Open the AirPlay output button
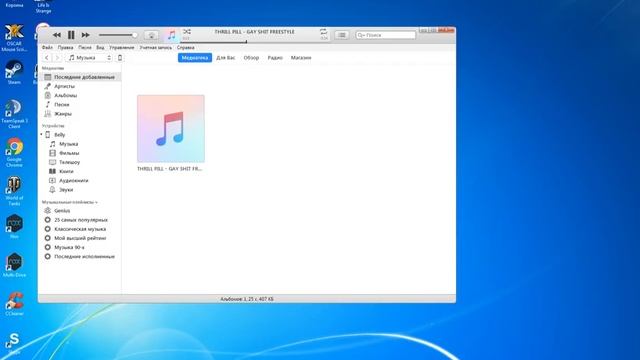640x360 pixels. coord(151,36)
